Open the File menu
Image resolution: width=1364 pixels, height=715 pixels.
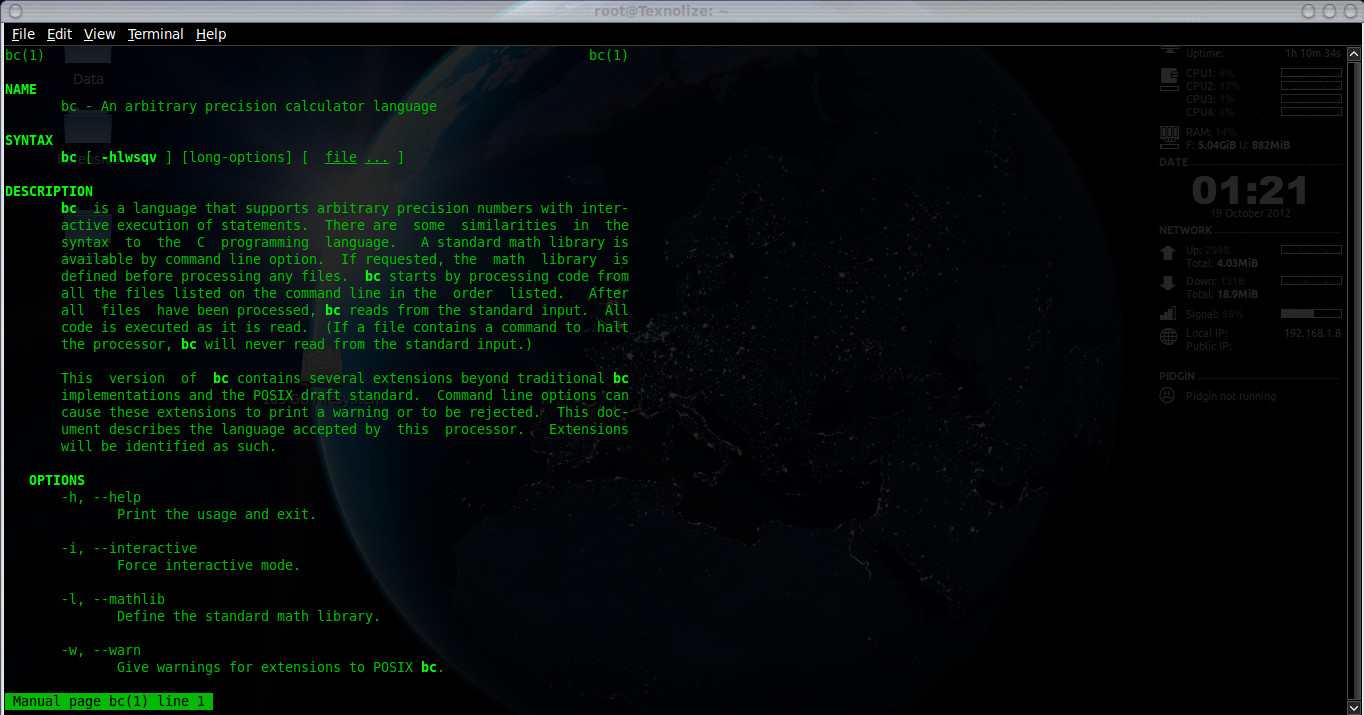(x=23, y=34)
